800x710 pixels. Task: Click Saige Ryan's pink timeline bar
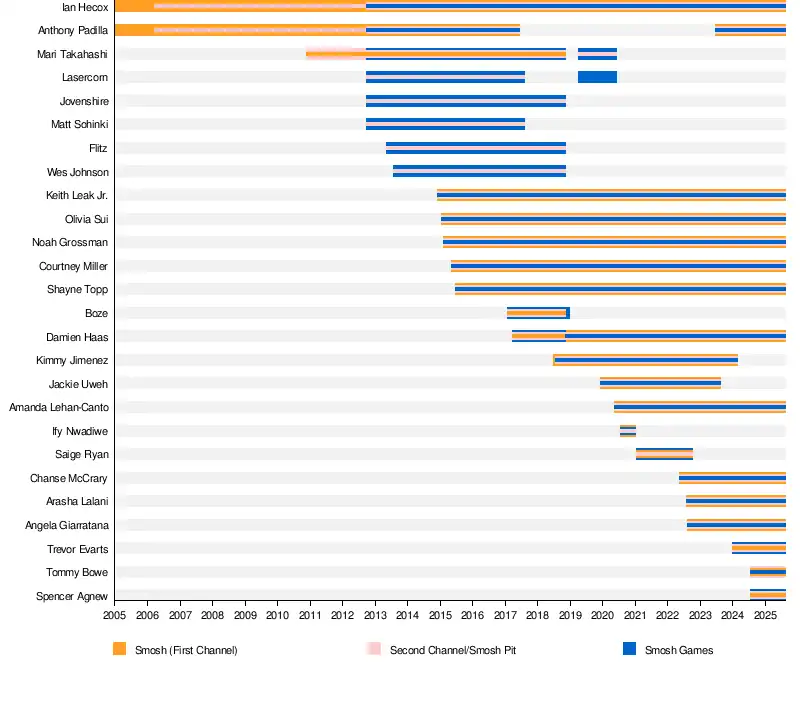click(x=664, y=455)
